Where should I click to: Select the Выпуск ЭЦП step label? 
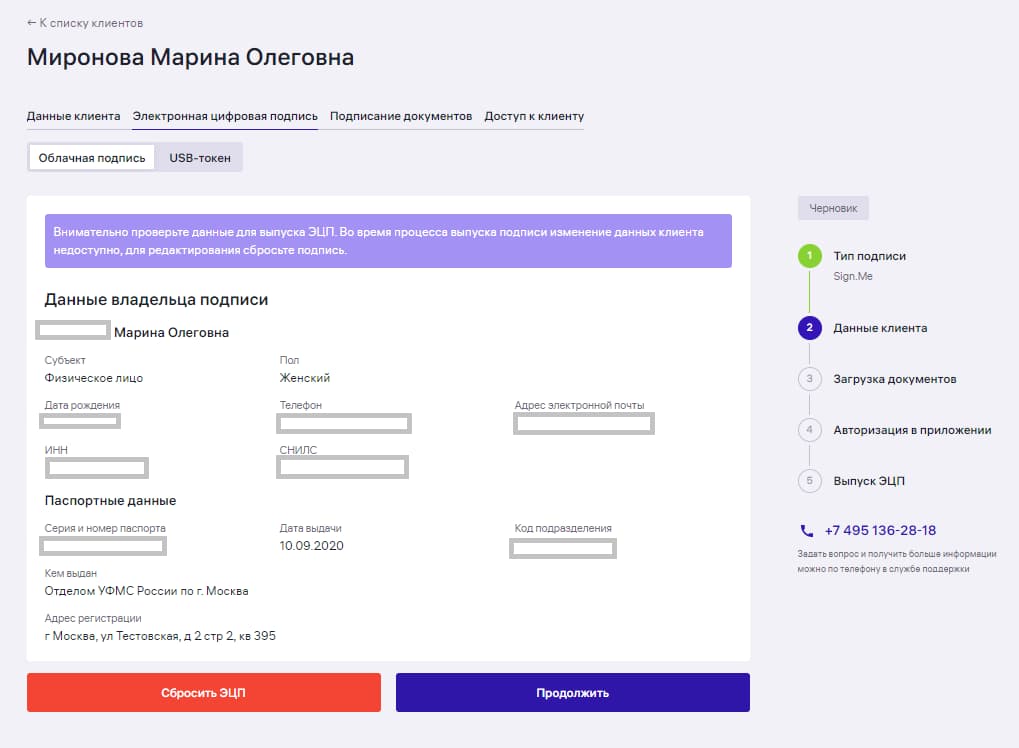coord(869,481)
